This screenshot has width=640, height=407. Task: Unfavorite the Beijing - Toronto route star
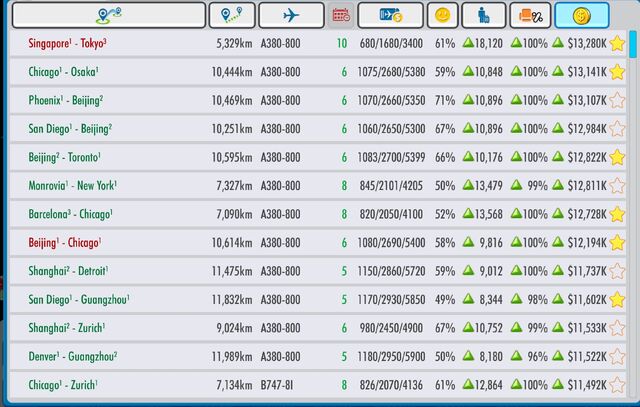(617, 158)
